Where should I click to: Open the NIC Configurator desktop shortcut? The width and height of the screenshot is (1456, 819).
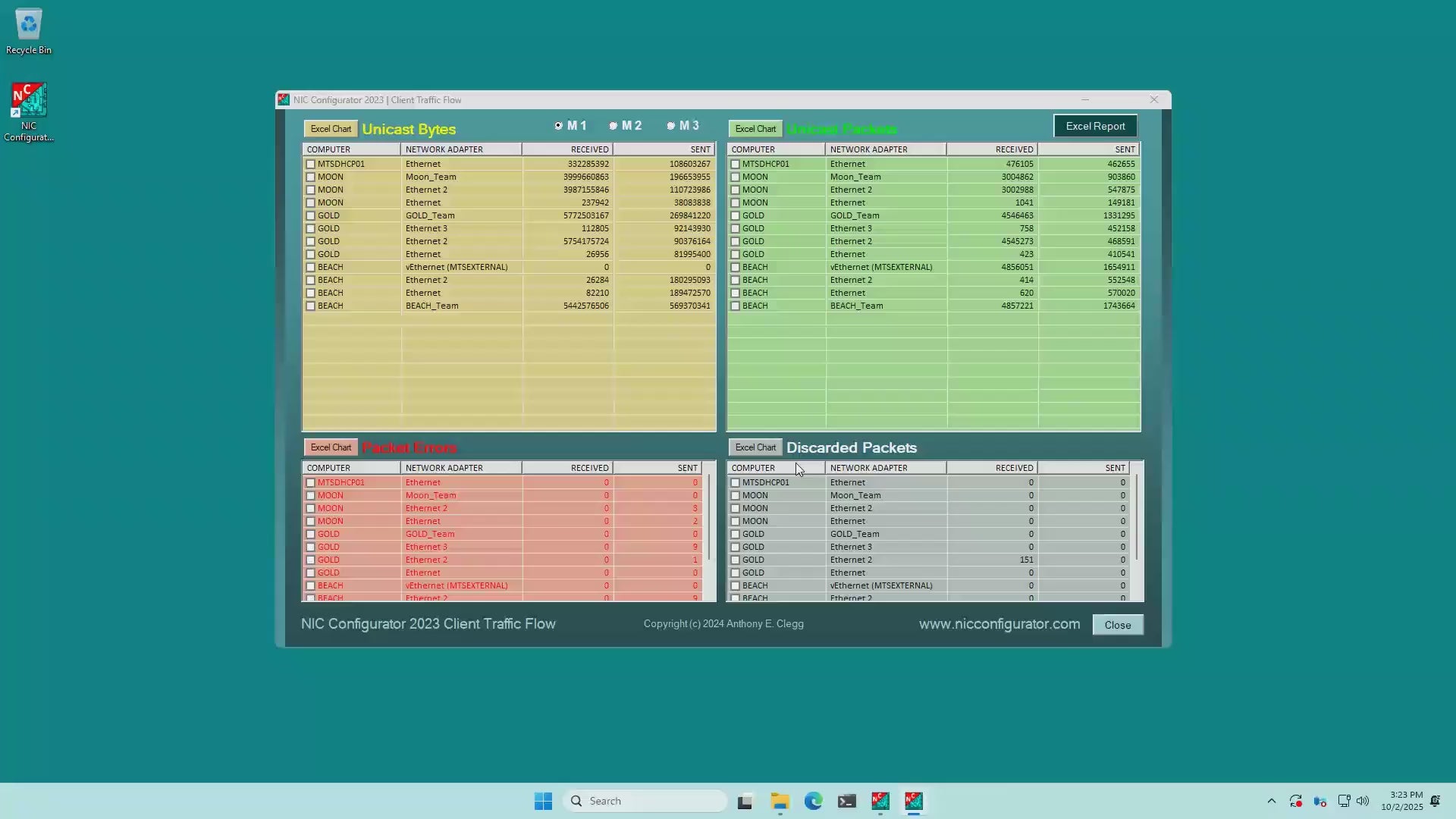tap(29, 112)
